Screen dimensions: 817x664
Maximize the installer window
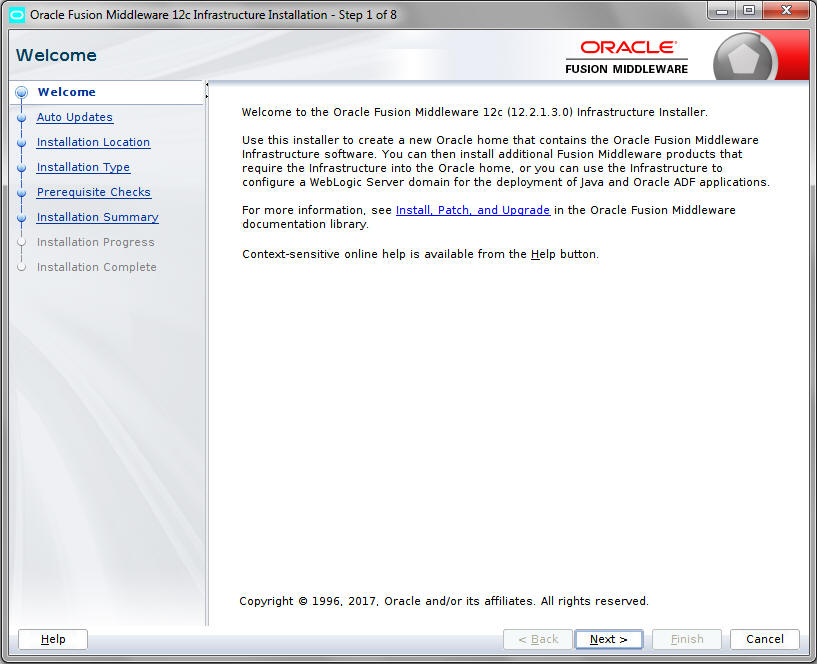(x=749, y=11)
